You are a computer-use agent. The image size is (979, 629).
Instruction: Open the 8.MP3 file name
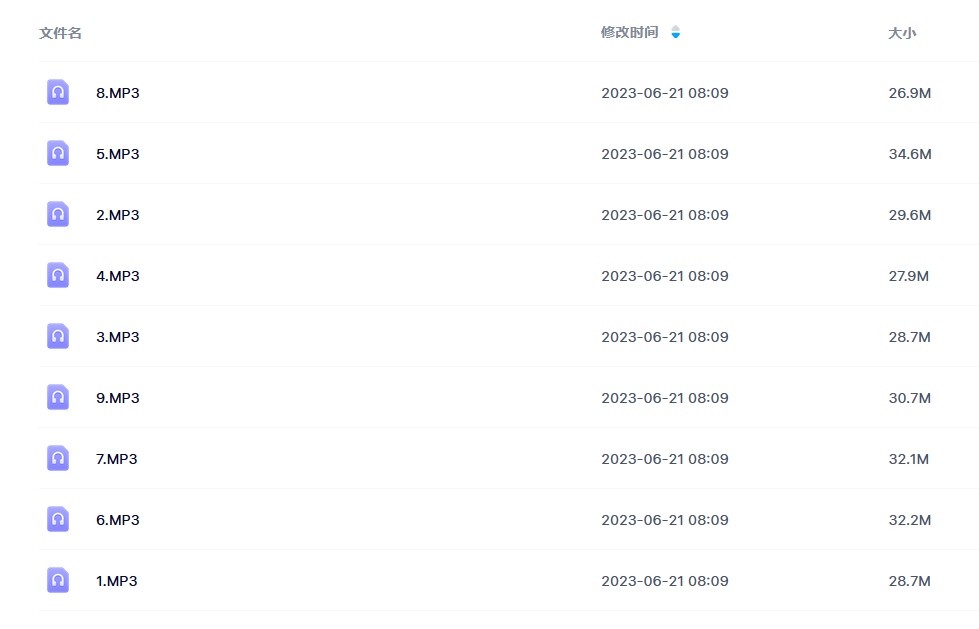[x=117, y=93]
